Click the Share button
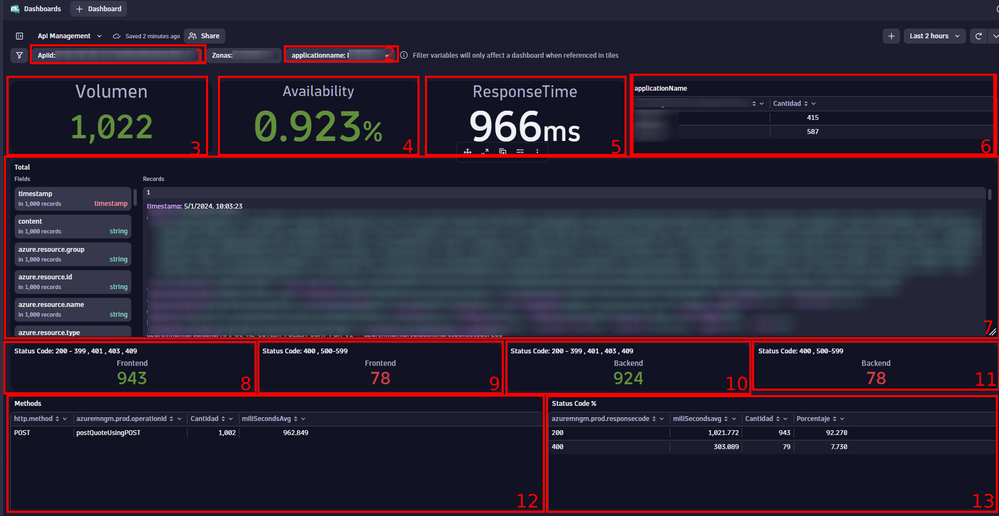Image resolution: width=999 pixels, height=516 pixels. point(204,36)
